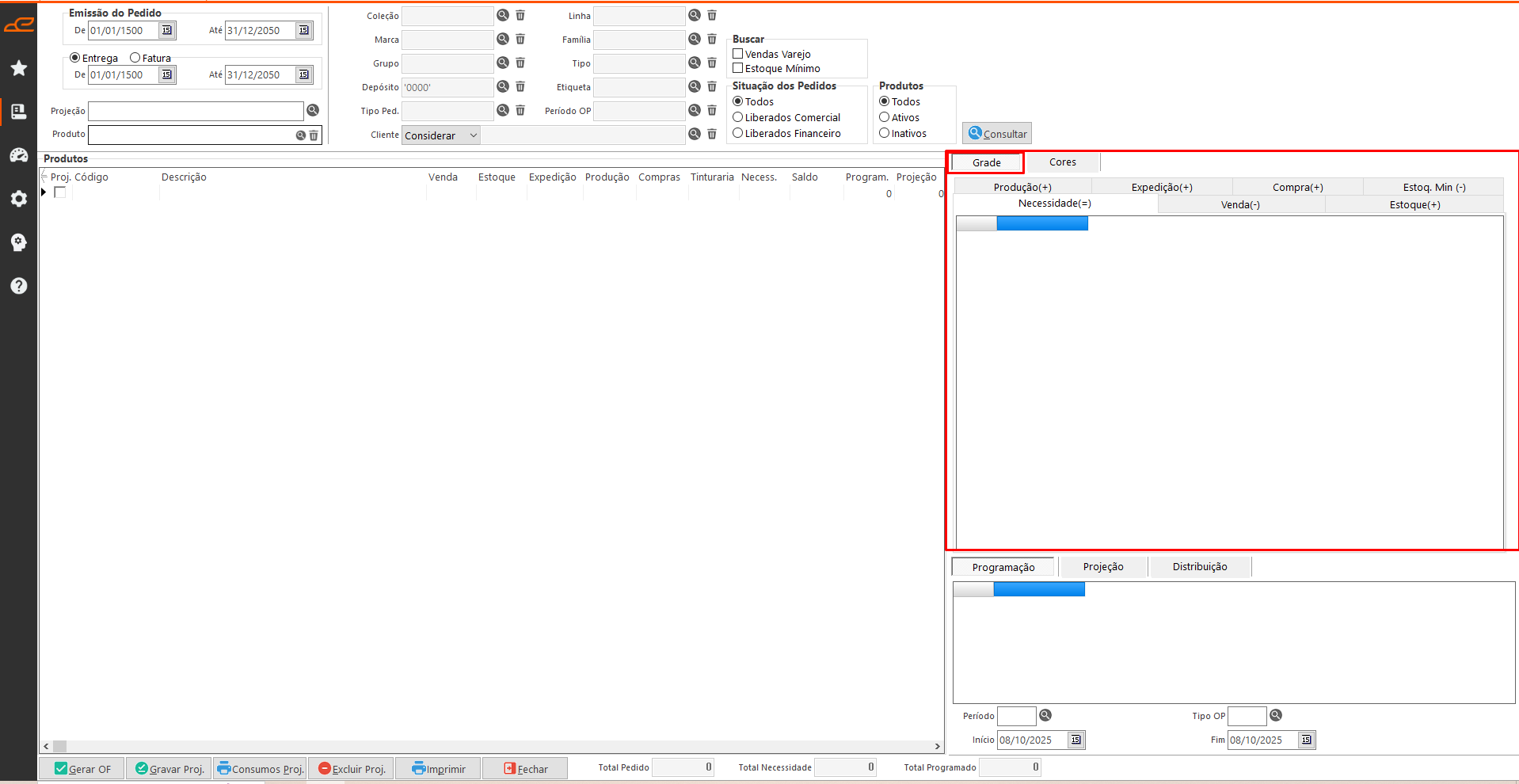This screenshot has width=1519, height=784.
Task: Select the Fatura radio button
Action: (x=135, y=58)
